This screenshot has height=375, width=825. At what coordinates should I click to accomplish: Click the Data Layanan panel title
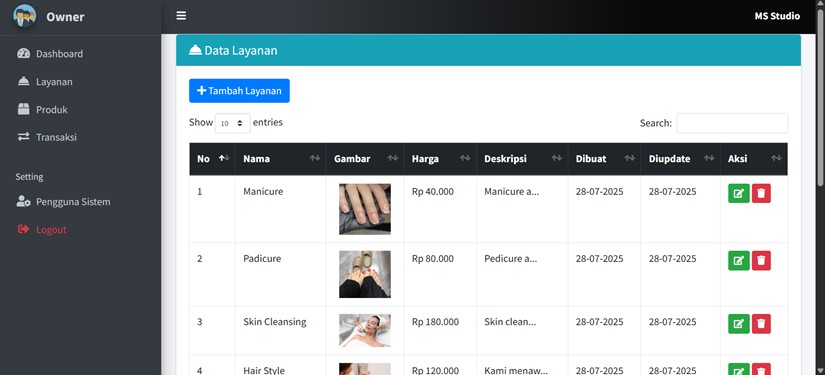(x=240, y=50)
